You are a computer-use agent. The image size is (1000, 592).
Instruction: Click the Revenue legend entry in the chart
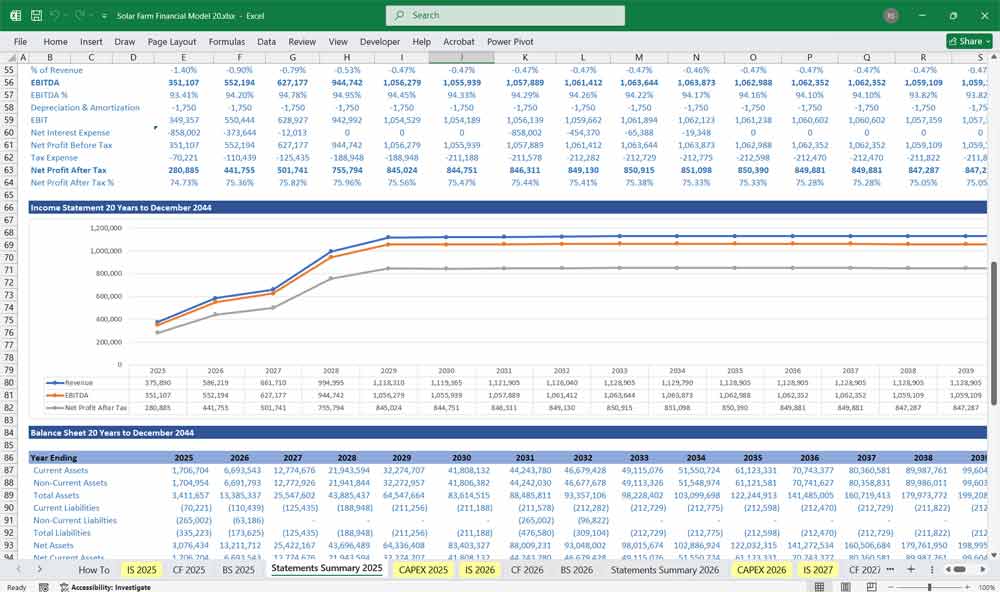pos(68,381)
